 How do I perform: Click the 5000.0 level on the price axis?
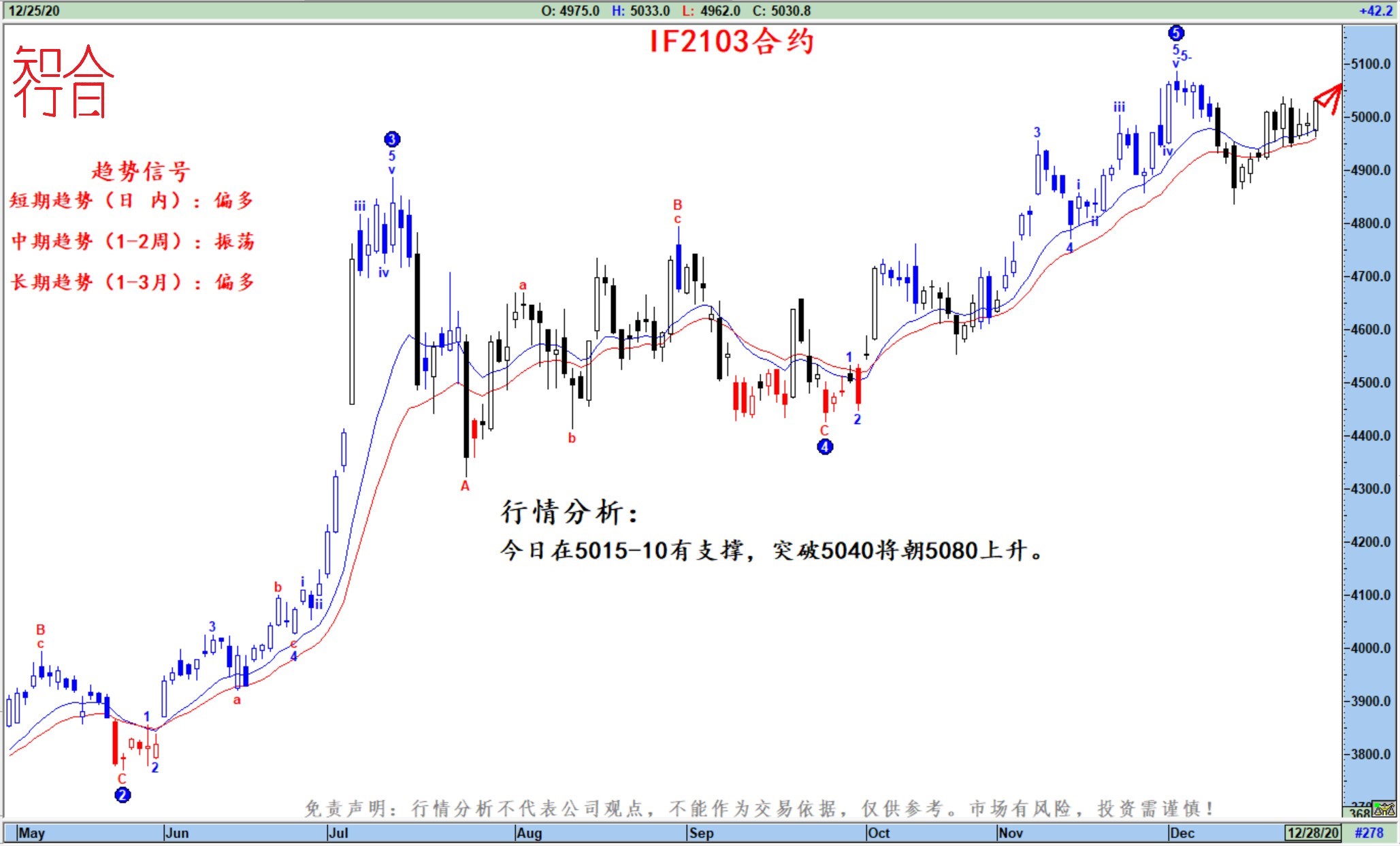1371,117
